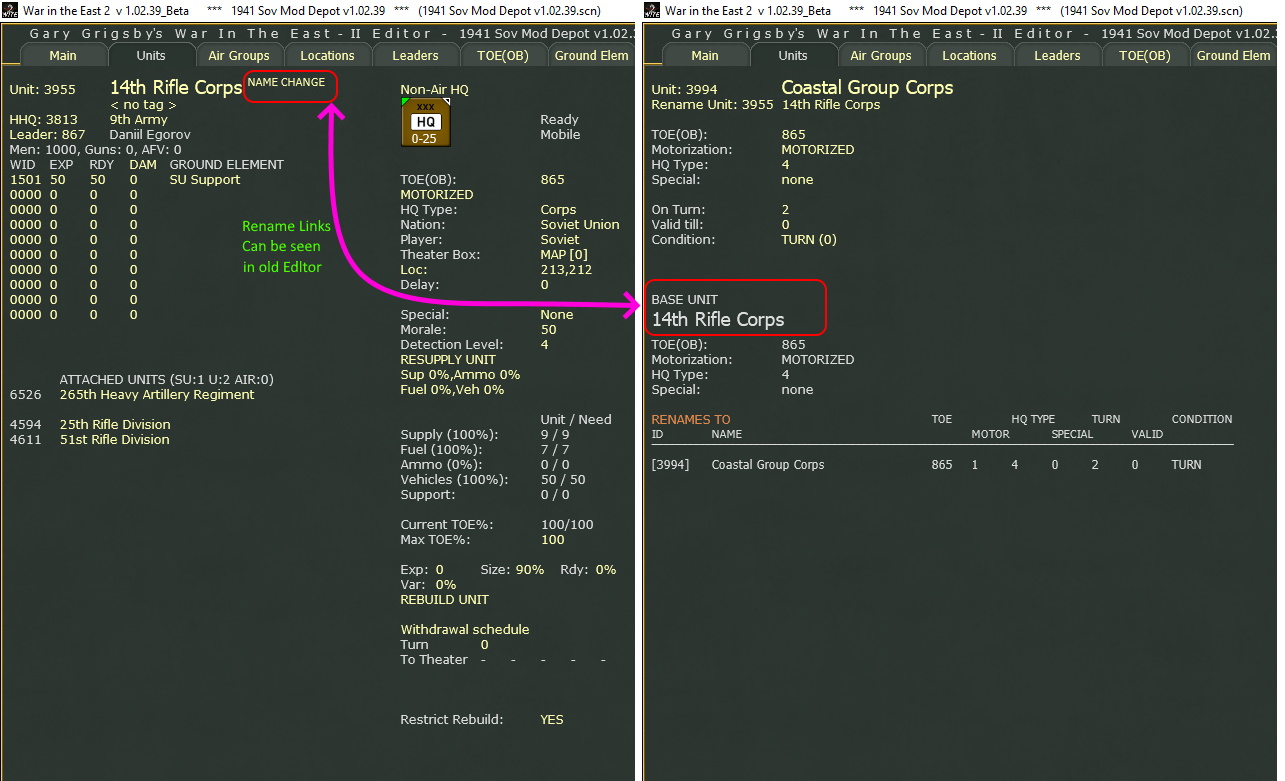Screen dimensions: 1285x781
Task: Toggle MOTORIZED setting in left window
Action: (437, 195)
